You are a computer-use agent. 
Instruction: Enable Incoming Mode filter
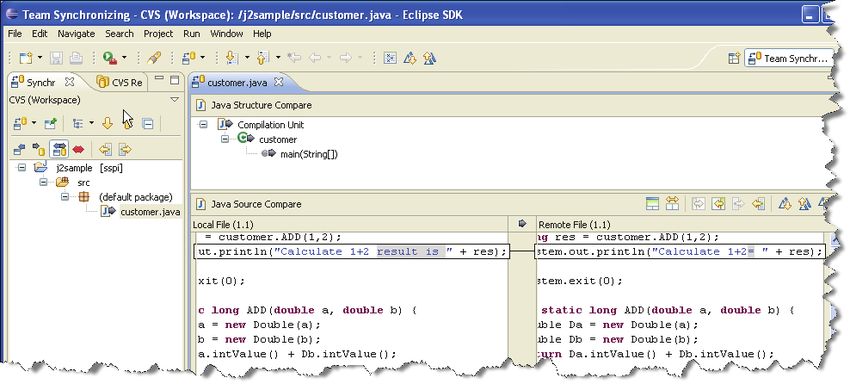pos(19,149)
